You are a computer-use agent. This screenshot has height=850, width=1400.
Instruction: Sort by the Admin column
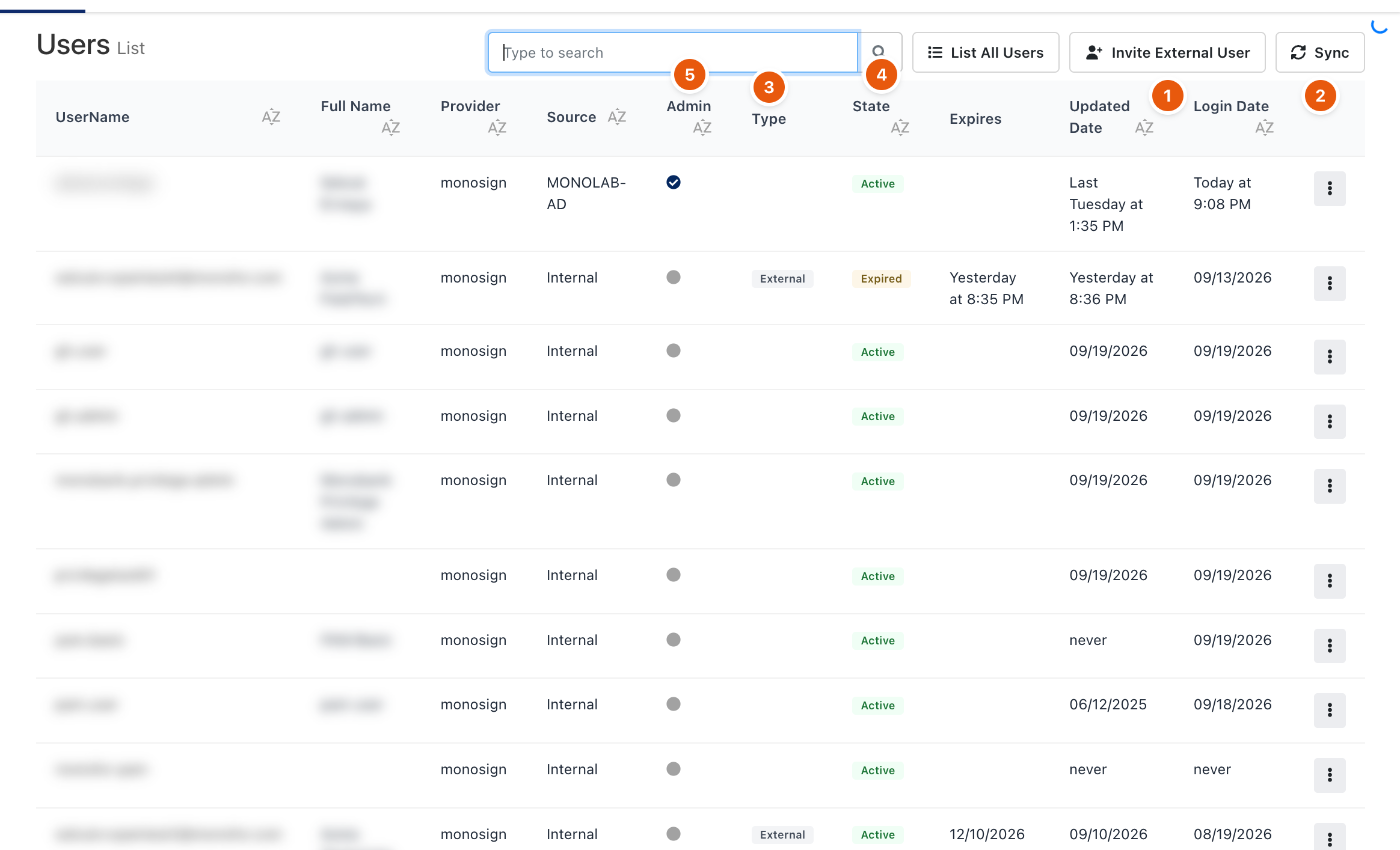click(702, 128)
